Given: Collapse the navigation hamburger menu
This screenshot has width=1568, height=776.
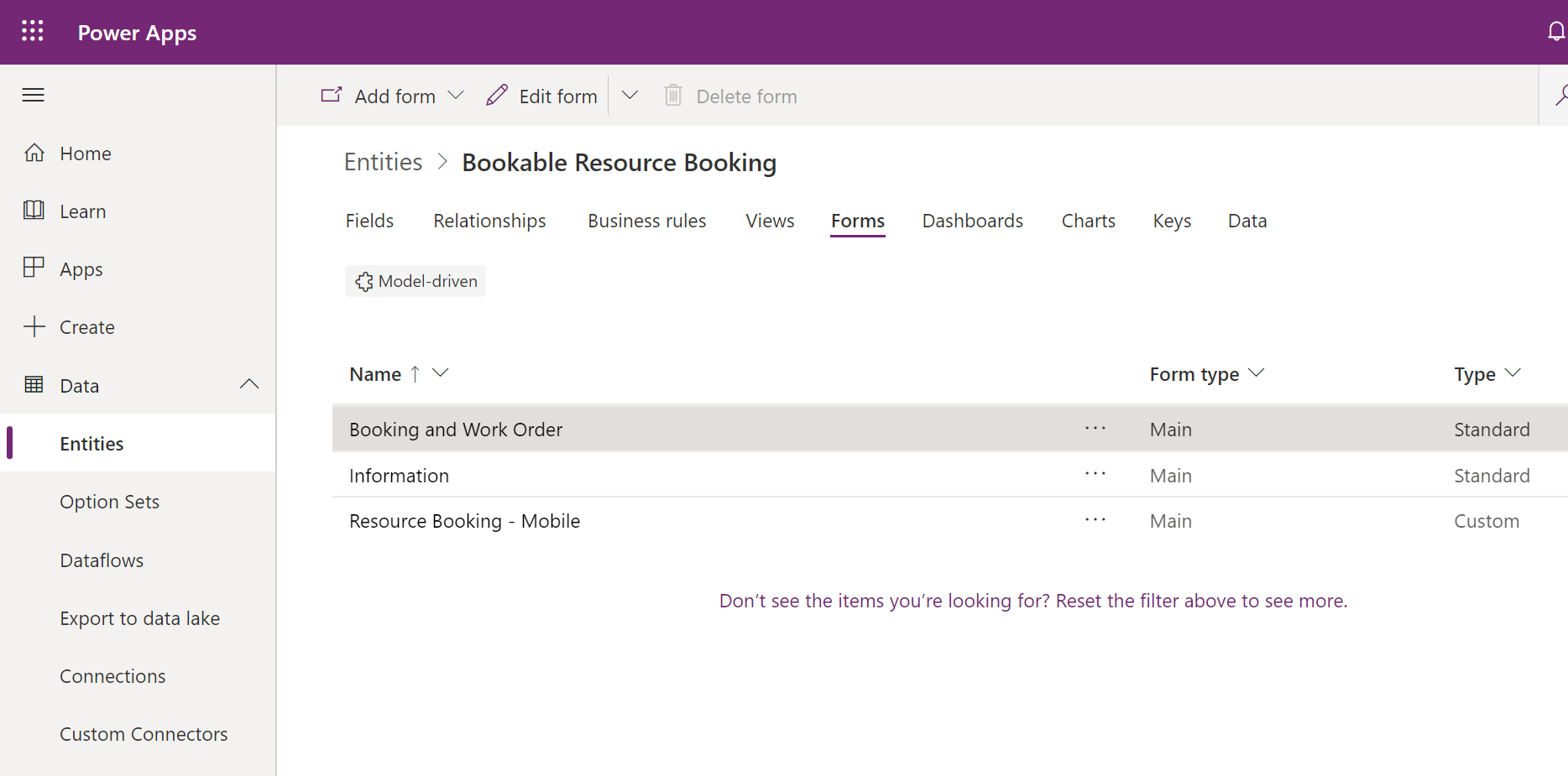Looking at the screenshot, I should pyautogui.click(x=34, y=95).
